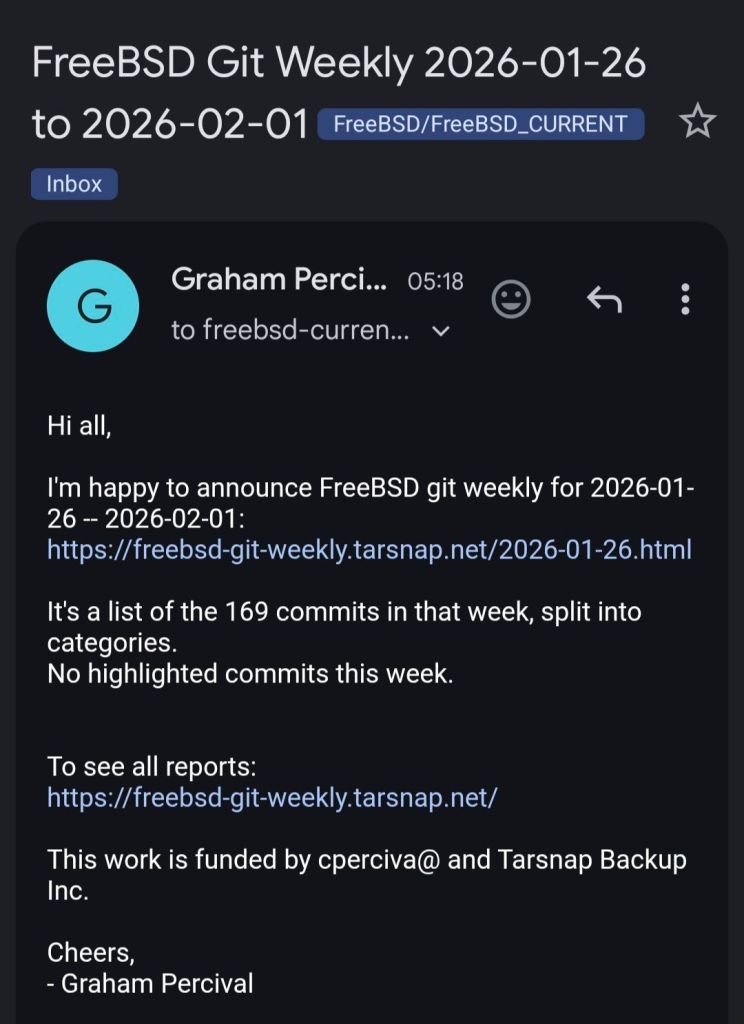Star this FreeBSD Git Weekly email
This screenshot has width=744, height=1024.
click(x=697, y=123)
